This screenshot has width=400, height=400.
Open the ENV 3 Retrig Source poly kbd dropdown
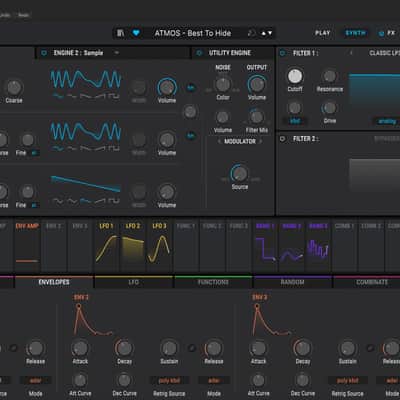click(x=348, y=380)
